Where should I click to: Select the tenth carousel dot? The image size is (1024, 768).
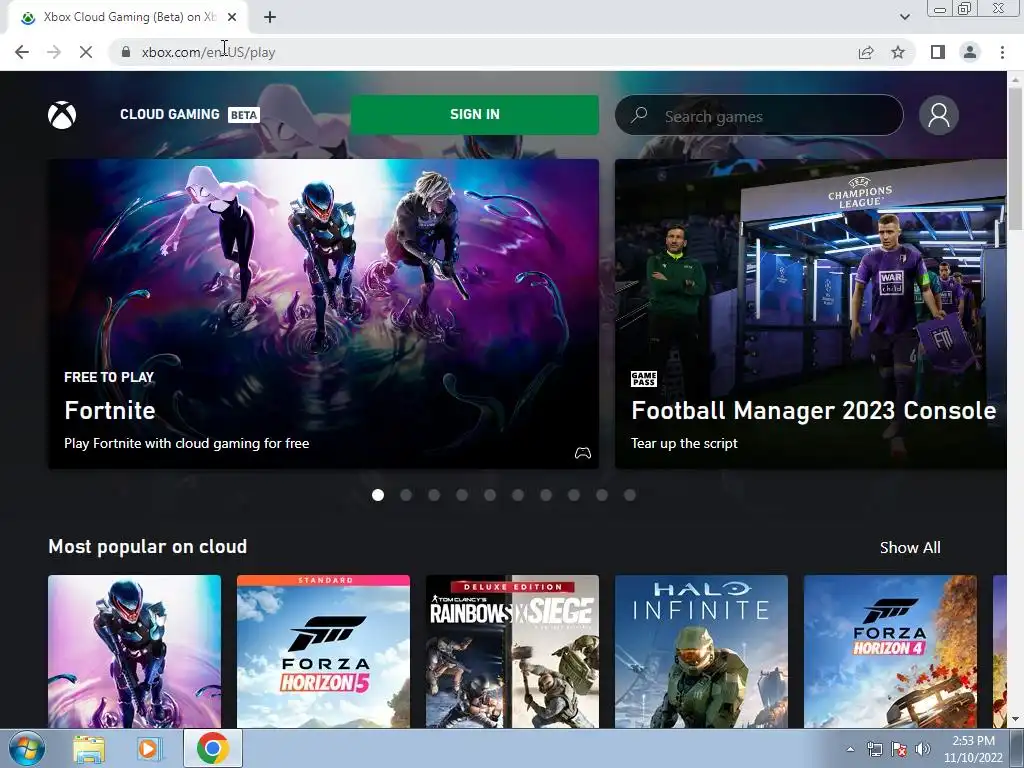[630, 495]
